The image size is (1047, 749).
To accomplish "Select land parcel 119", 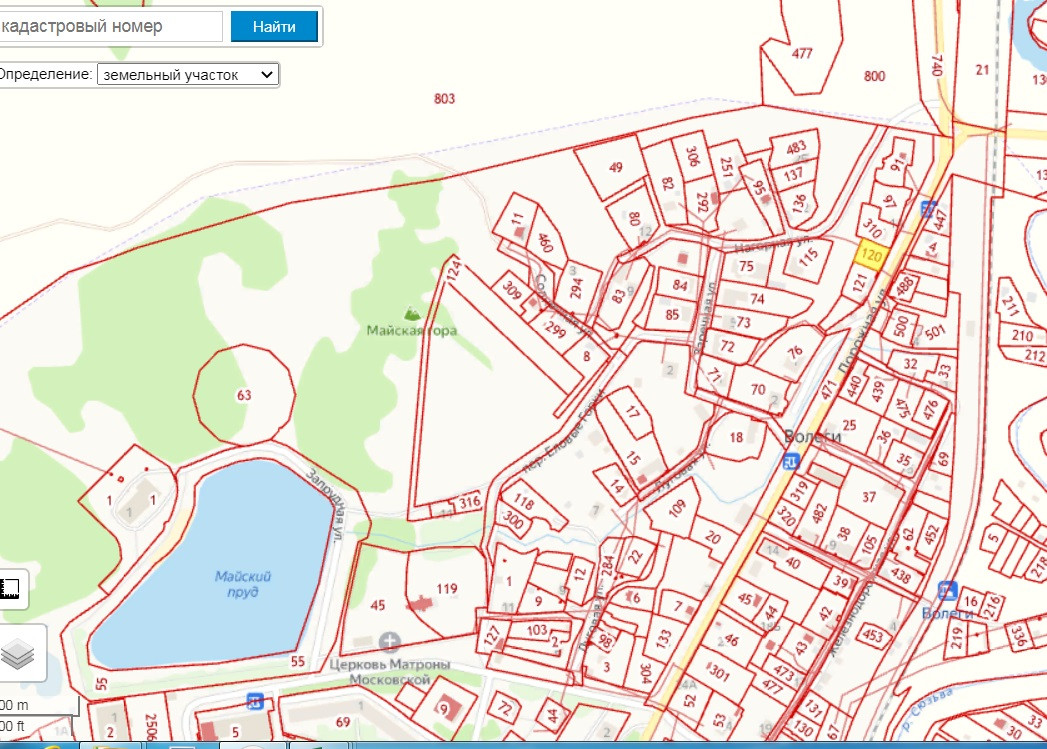I will [445, 588].
